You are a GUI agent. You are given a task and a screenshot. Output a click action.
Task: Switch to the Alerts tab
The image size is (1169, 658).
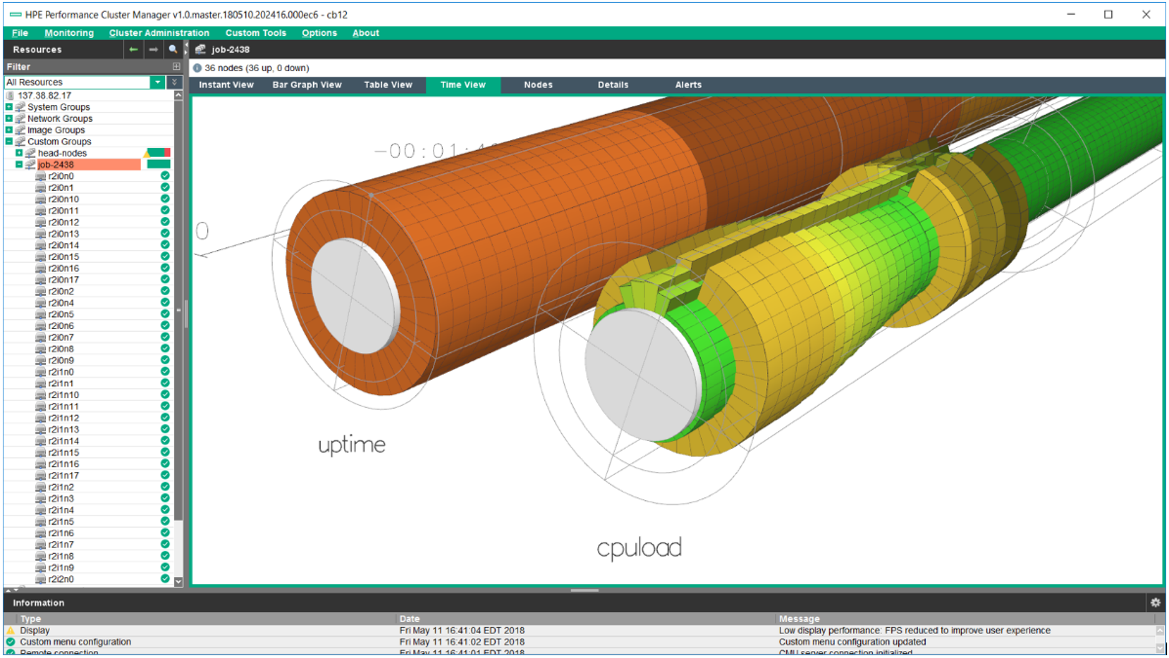coord(688,85)
